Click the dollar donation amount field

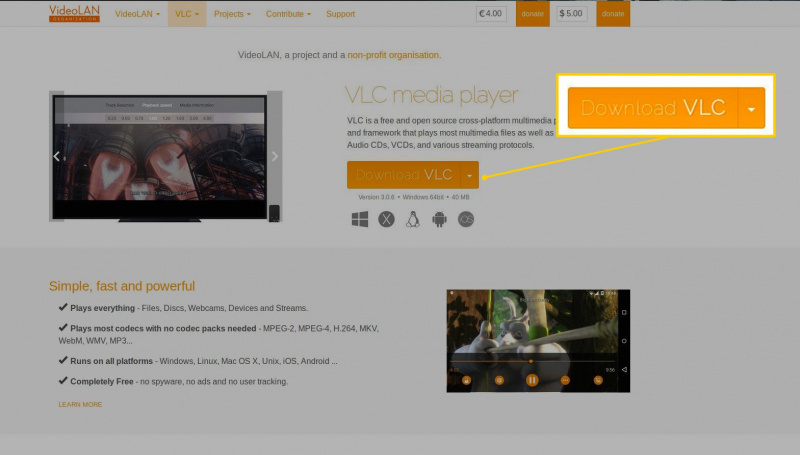(571, 14)
